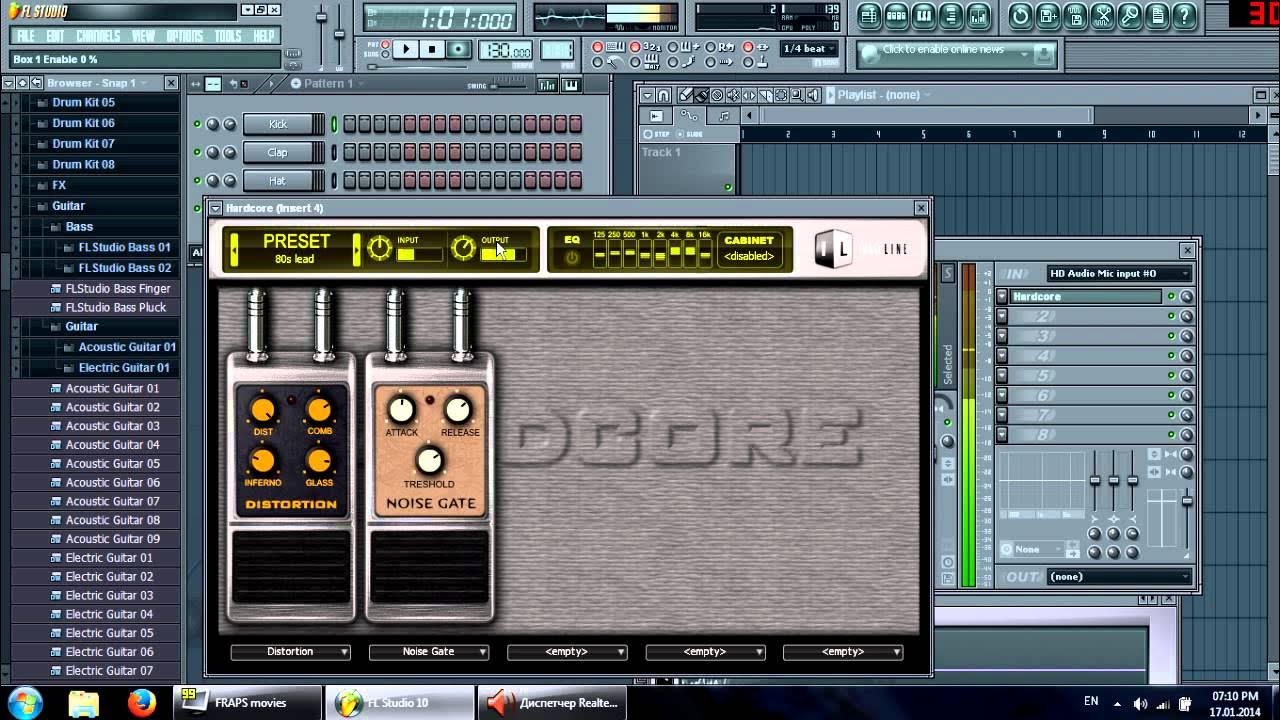Image resolution: width=1280 pixels, height=720 pixels.
Task: Select the delete tool in Playlist
Action: (717, 95)
